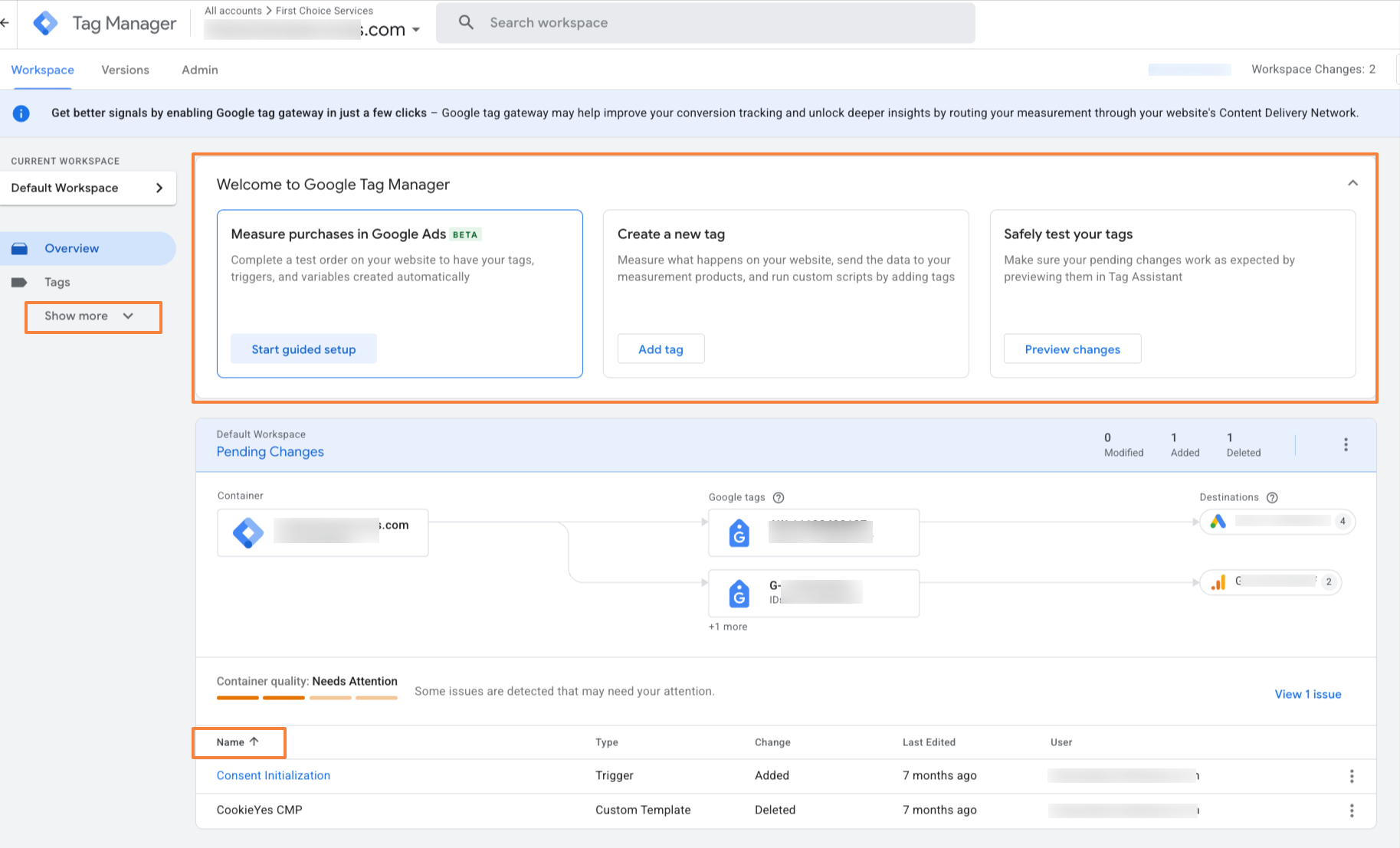The image size is (1400, 848).
Task: Click the Type column header
Action: point(607,742)
